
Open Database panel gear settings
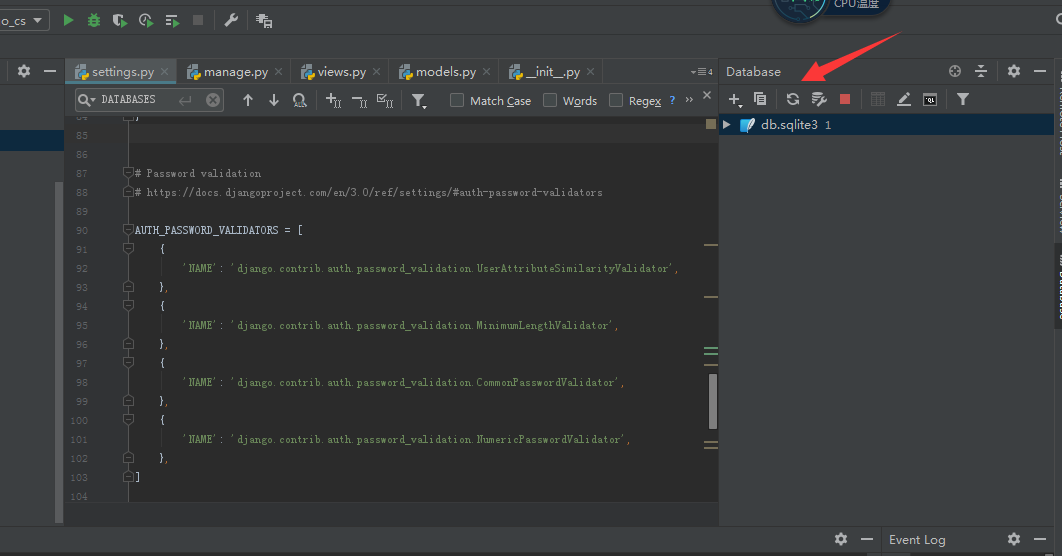pyautogui.click(x=1014, y=71)
